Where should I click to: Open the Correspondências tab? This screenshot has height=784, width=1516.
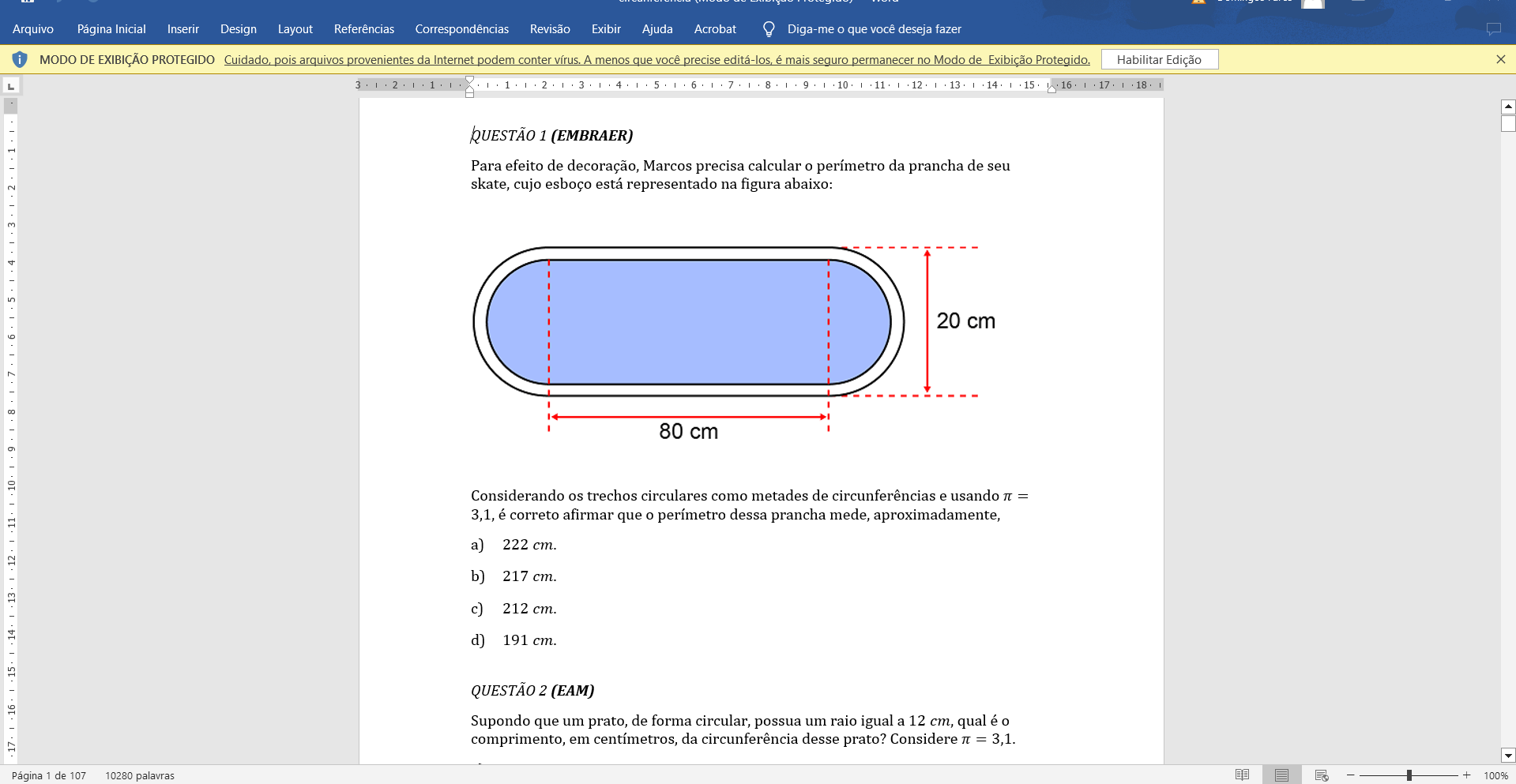[x=461, y=29]
